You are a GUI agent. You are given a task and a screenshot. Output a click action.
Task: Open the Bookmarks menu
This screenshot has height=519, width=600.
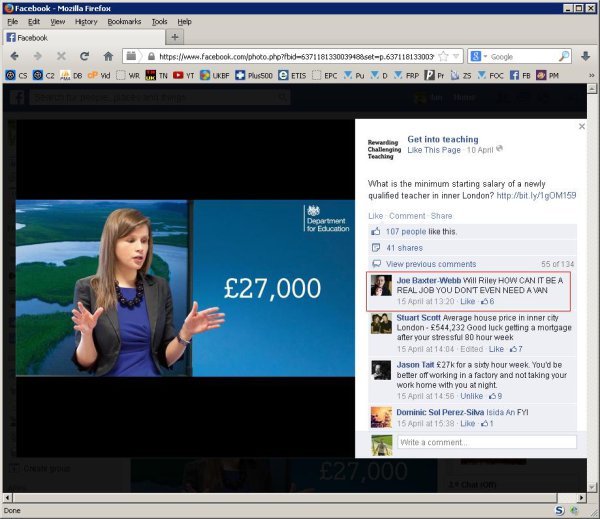[124, 21]
